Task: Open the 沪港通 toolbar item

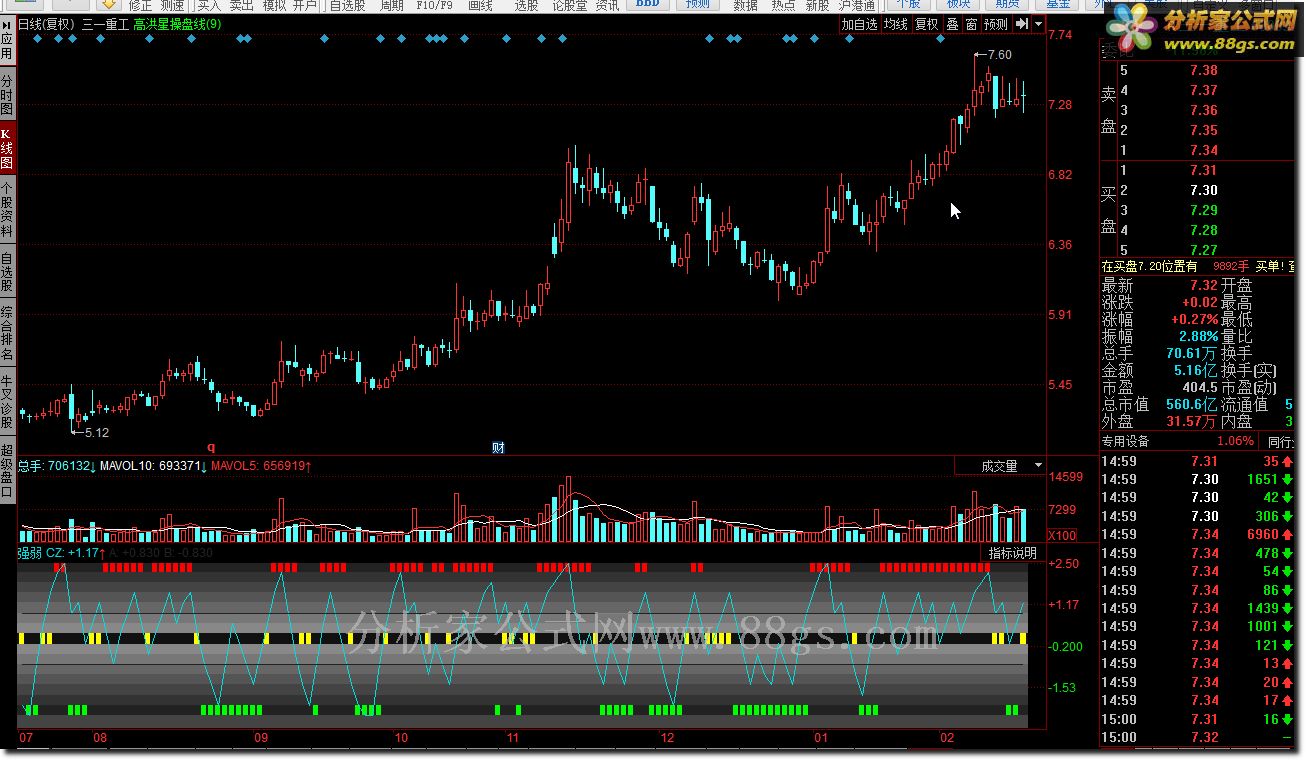Action: [856, 5]
